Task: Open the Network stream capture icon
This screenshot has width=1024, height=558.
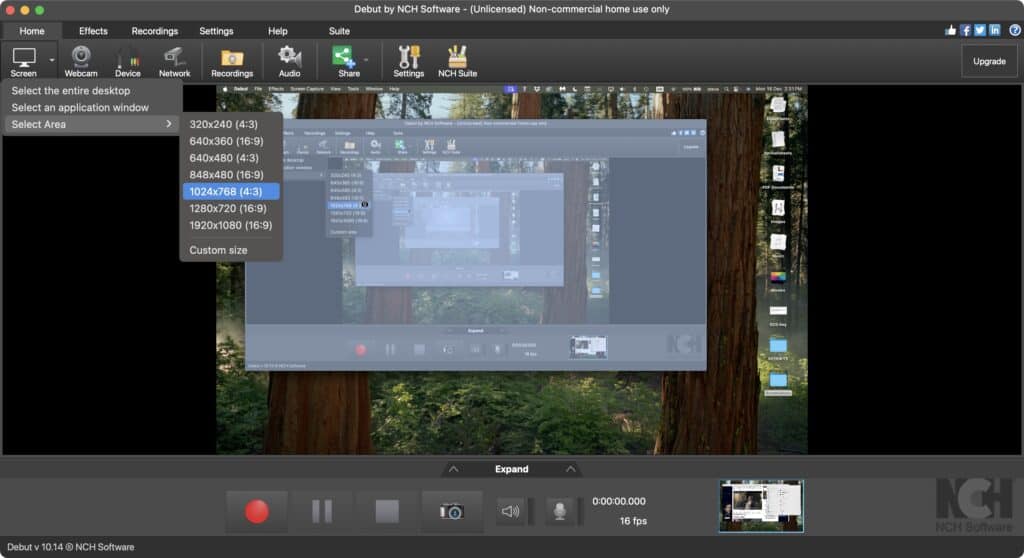Action: (174, 61)
